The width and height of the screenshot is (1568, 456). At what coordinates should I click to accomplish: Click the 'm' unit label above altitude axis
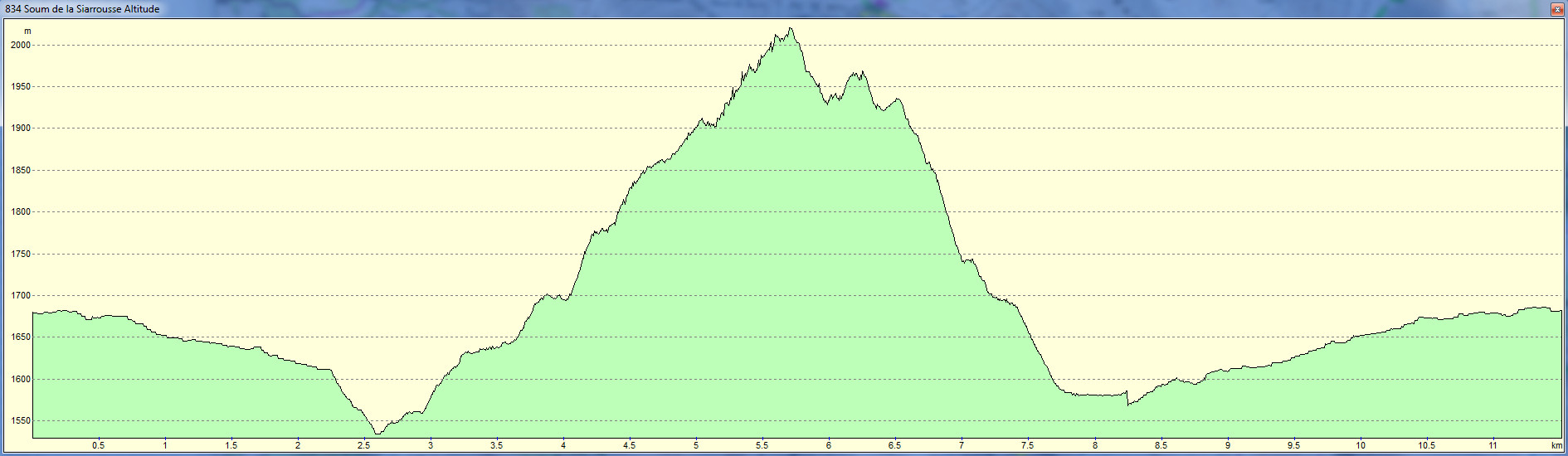coord(27,32)
